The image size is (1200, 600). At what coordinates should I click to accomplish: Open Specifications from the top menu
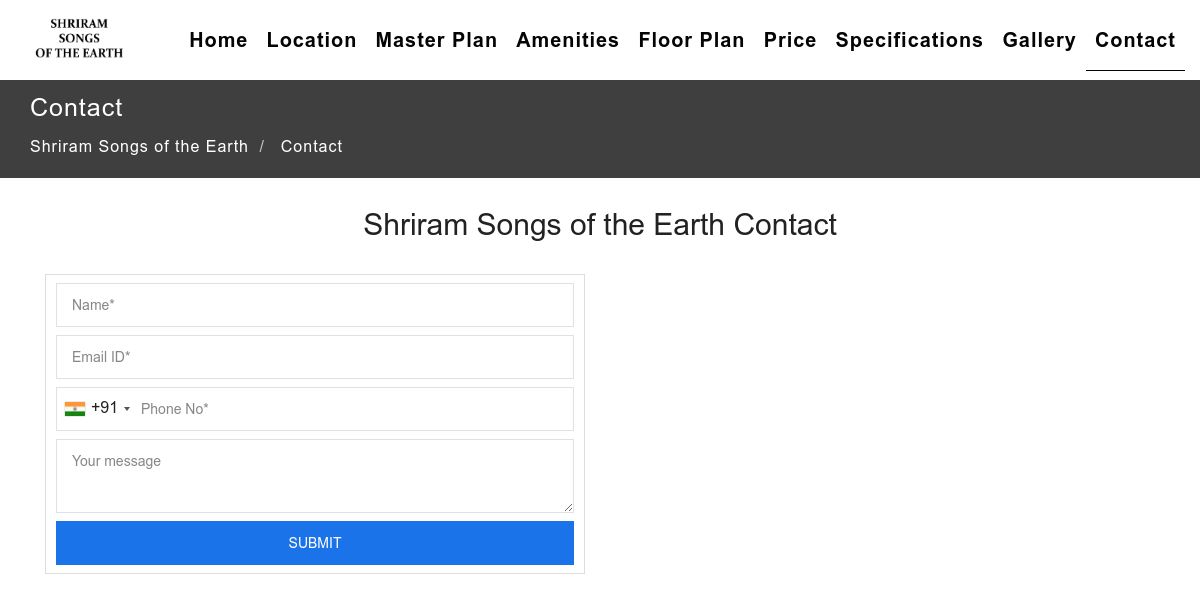(909, 40)
